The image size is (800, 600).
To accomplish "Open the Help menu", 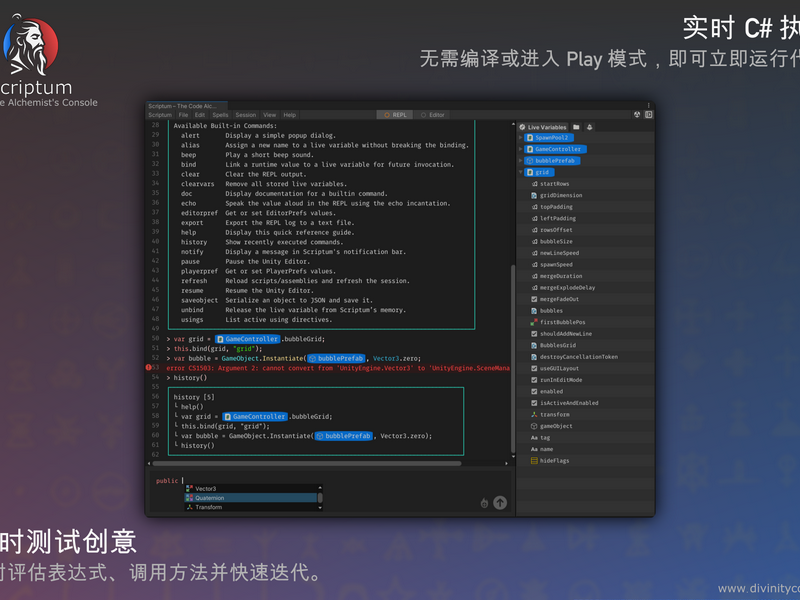I will (x=289, y=115).
